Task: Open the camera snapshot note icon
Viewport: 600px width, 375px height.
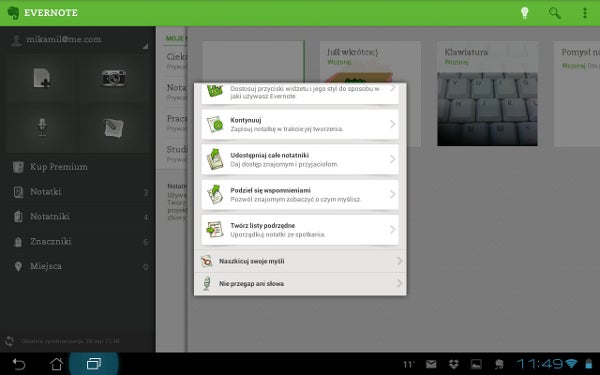Action: pyautogui.click(x=114, y=78)
